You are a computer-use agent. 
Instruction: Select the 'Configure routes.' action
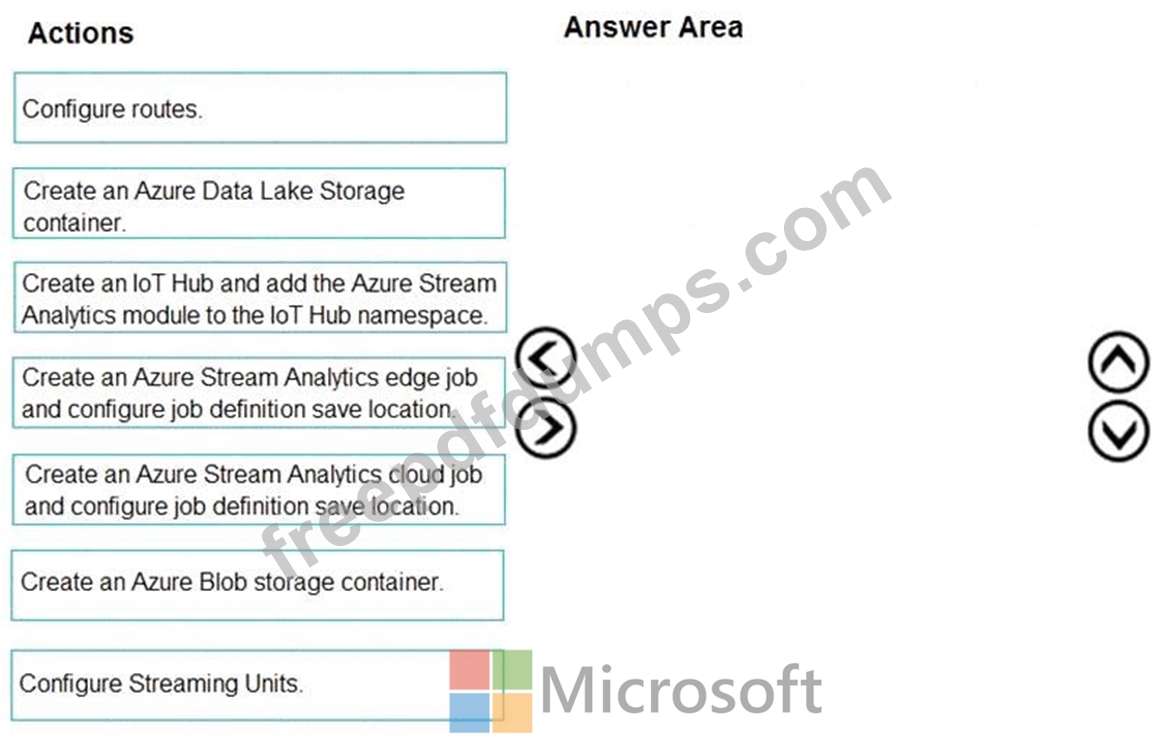(260, 108)
